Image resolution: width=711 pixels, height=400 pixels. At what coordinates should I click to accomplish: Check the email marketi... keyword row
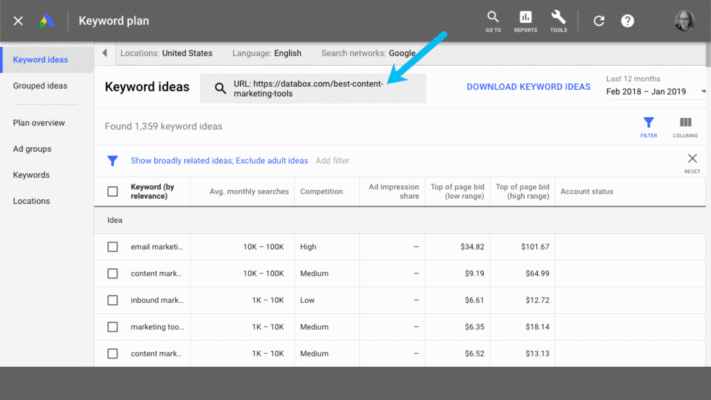pos(112,247)
